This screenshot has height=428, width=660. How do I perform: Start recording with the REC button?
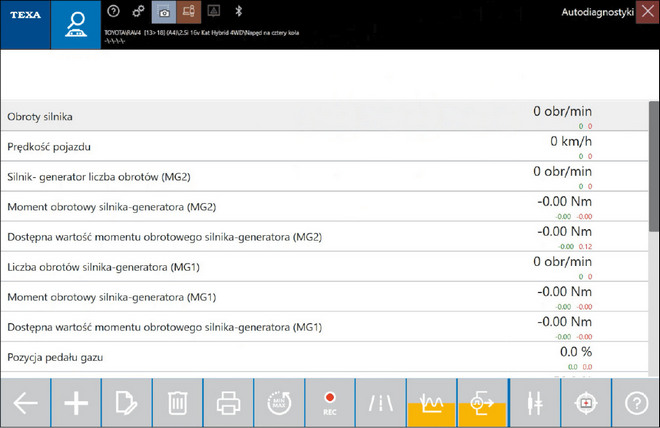pos(329,403)
